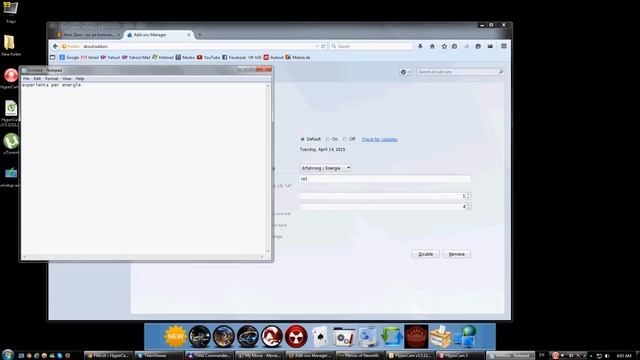The height and width of the screenshot is (360, 640).
Task: Open the Windows Start menu
Action: click(x=8, y=355)
